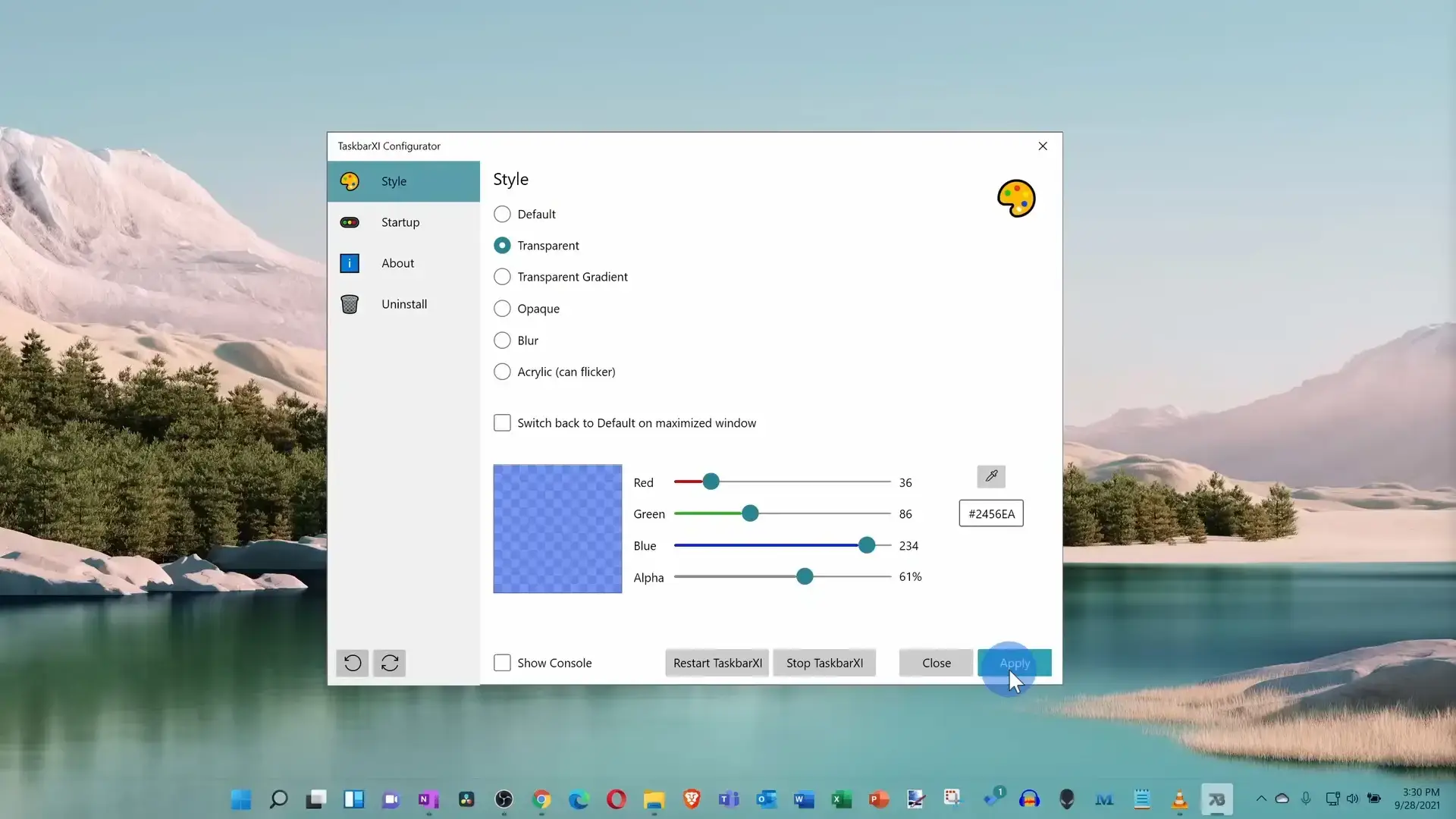This screenshot has width=1456, height=819.
Task: Click the taskbar search magnifier icon
Action: [x=278, y=799]
